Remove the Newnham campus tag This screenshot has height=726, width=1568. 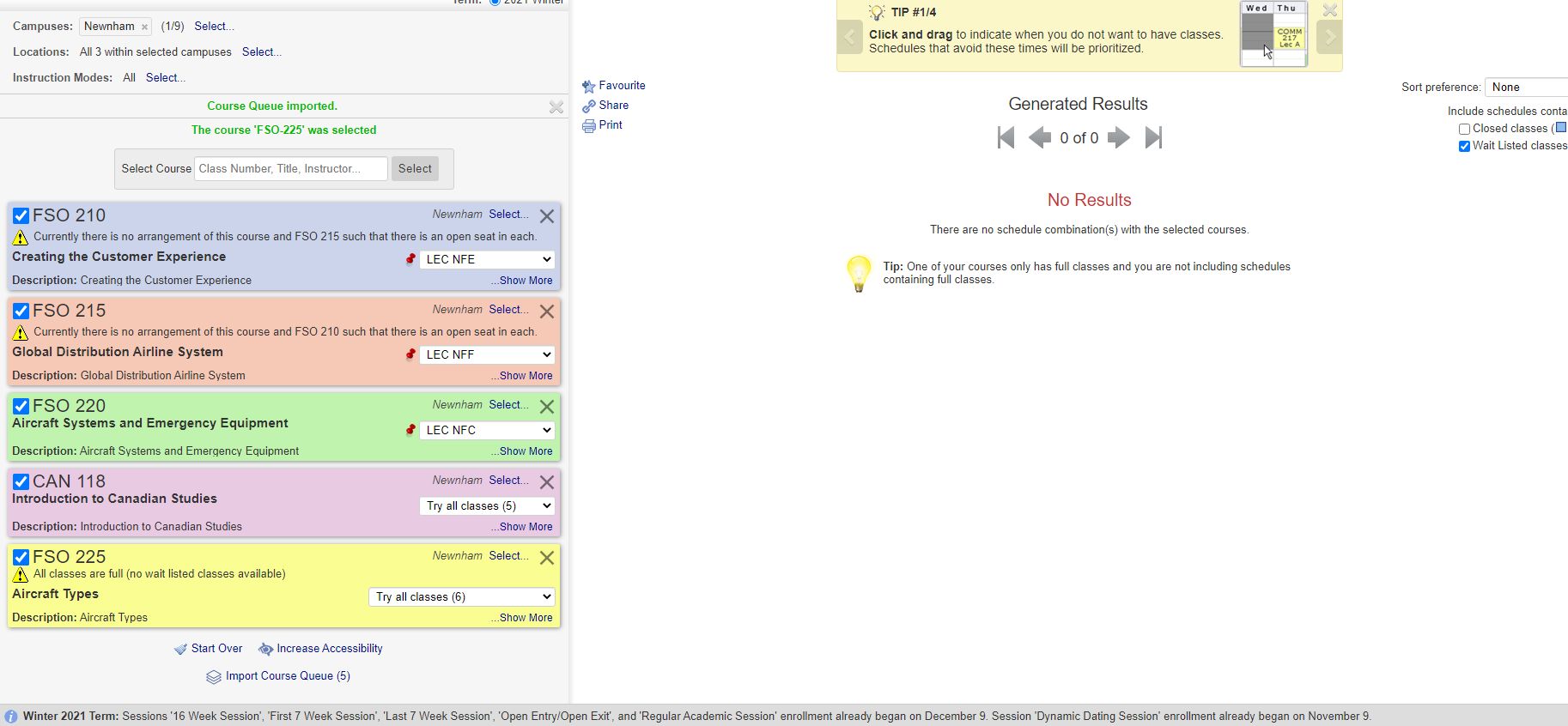(x=144, y=27)
